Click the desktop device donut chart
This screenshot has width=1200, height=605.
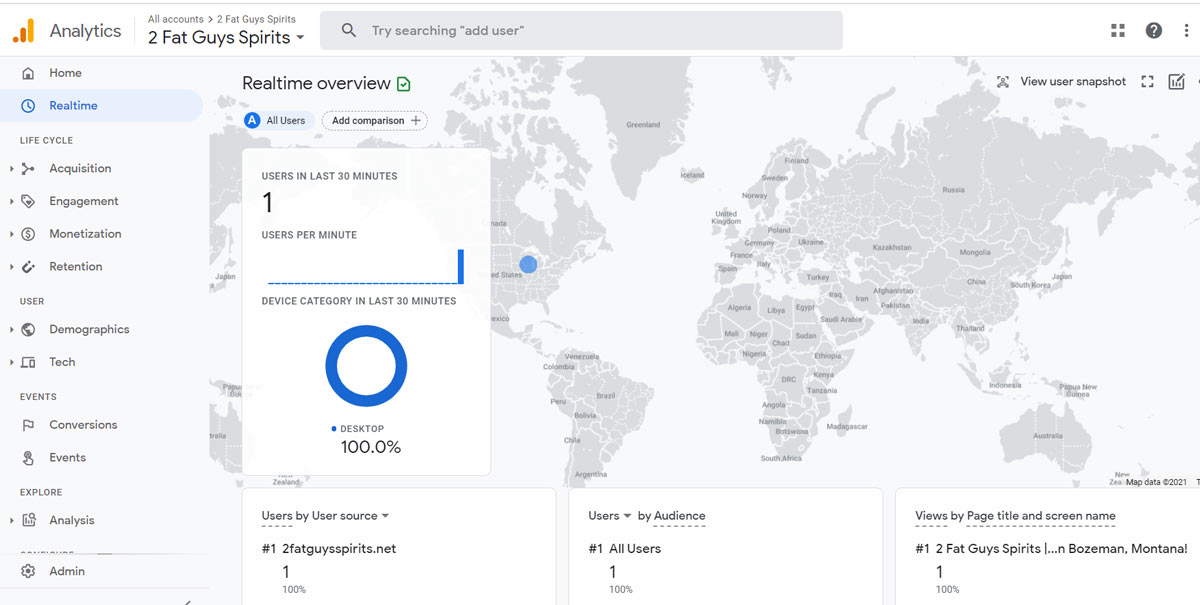coord(366,366)
